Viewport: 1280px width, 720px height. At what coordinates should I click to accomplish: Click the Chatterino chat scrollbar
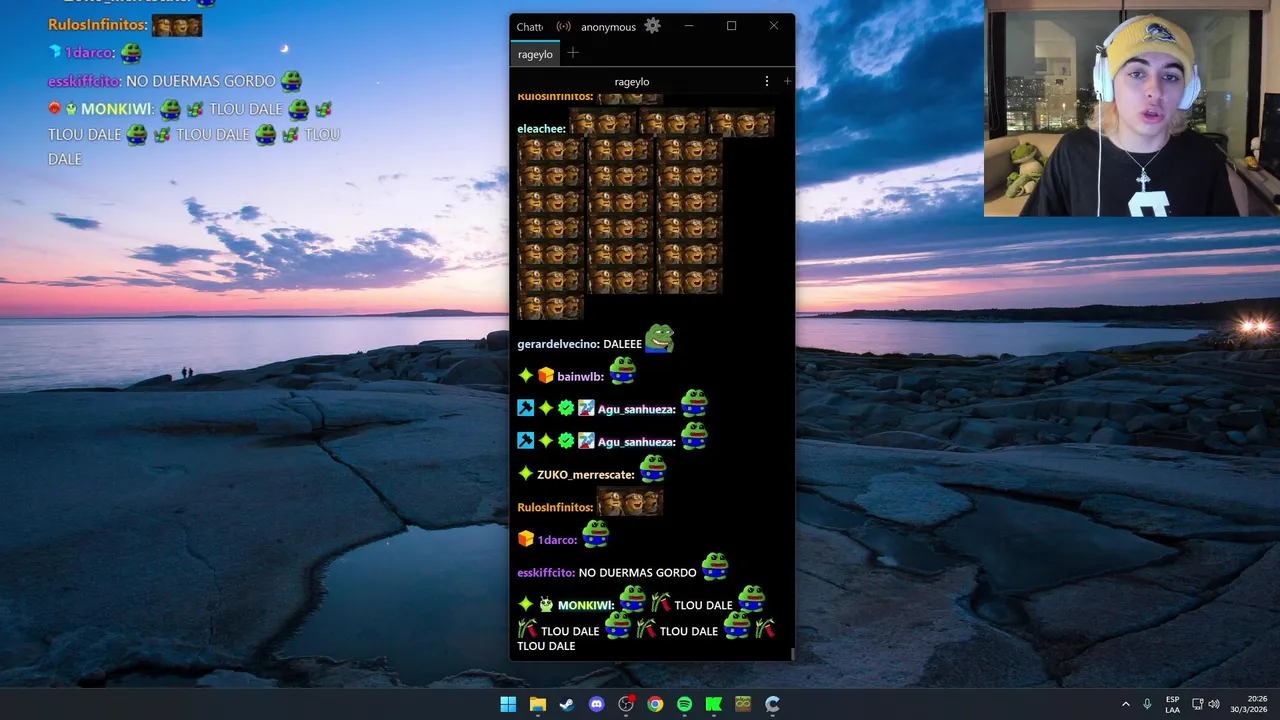pos(792,654)
